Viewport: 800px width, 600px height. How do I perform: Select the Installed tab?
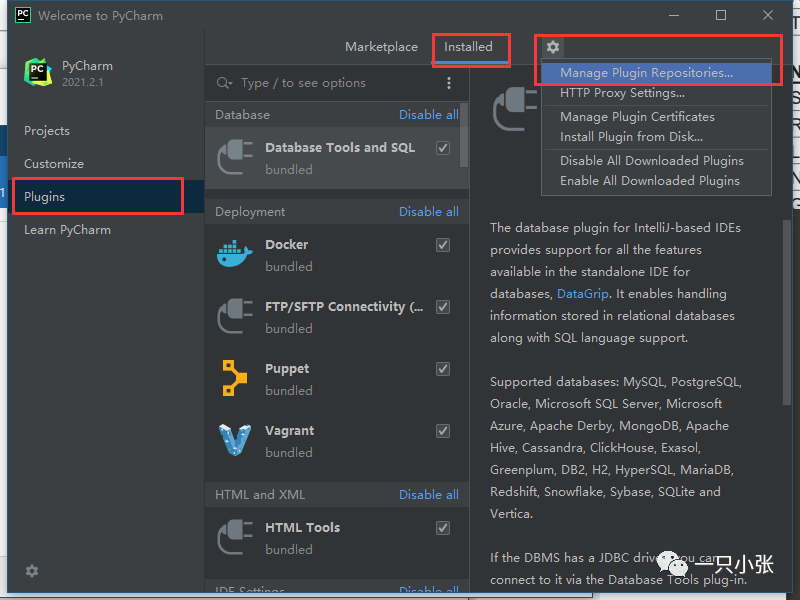[468, 47]
